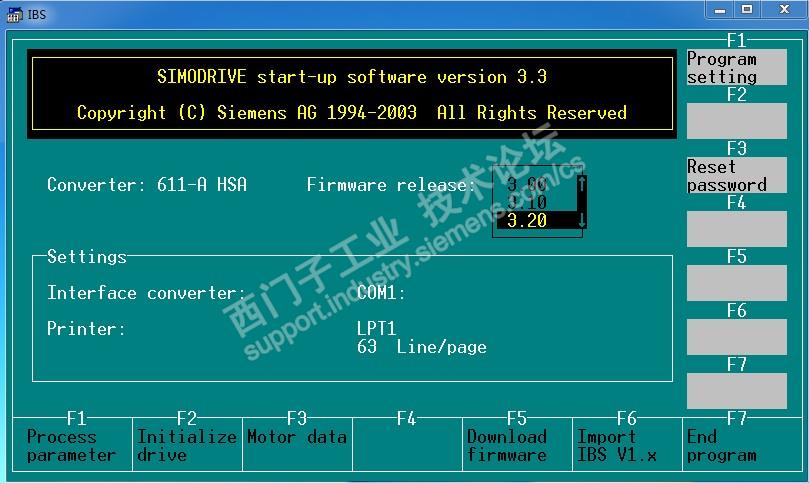The height and width of the screenshot is (483, 809).
Task: Maximize the IBS window
Action: click(747, 10)
